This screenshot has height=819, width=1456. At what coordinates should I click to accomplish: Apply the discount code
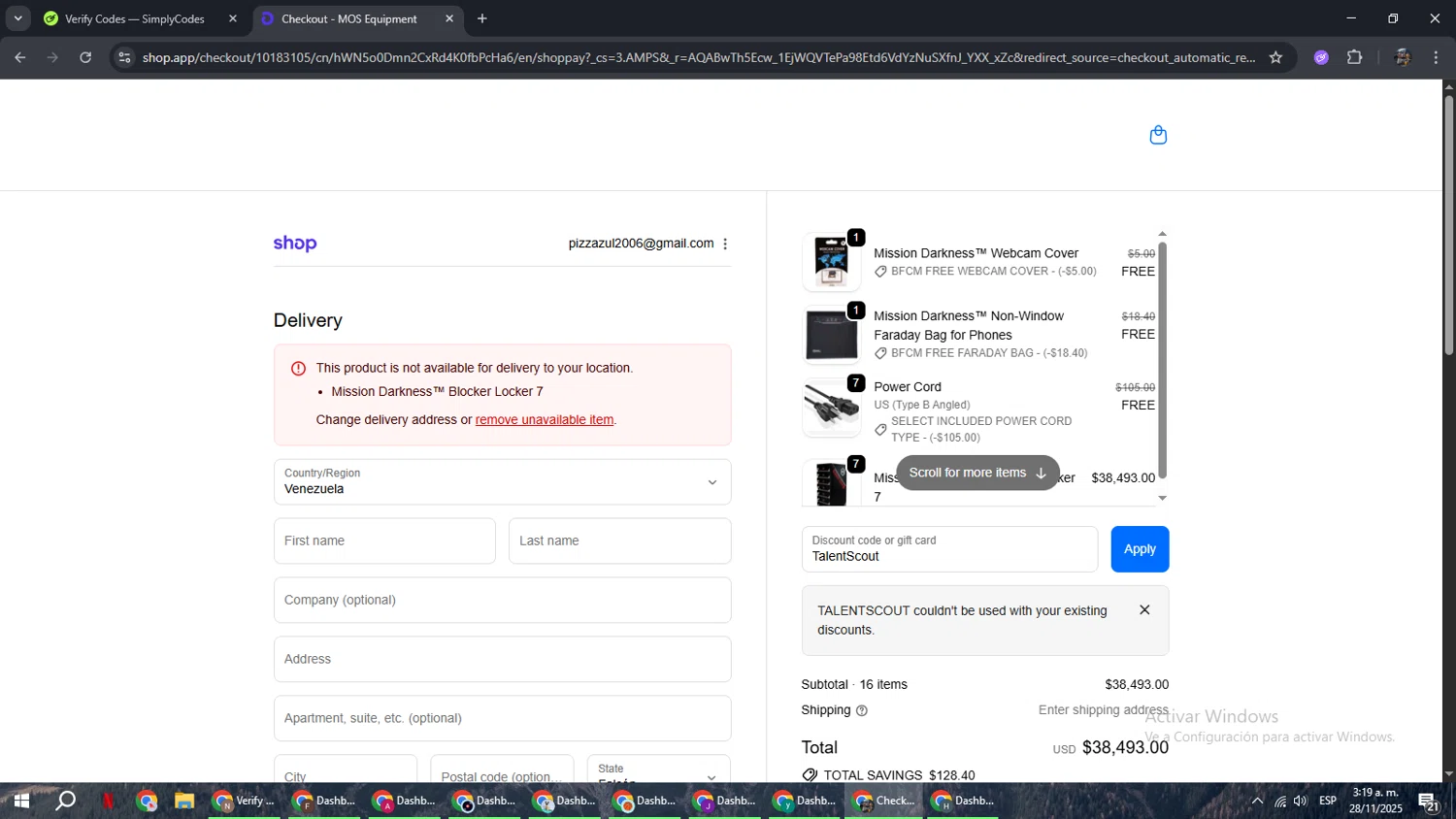(x=1140, y=549)
